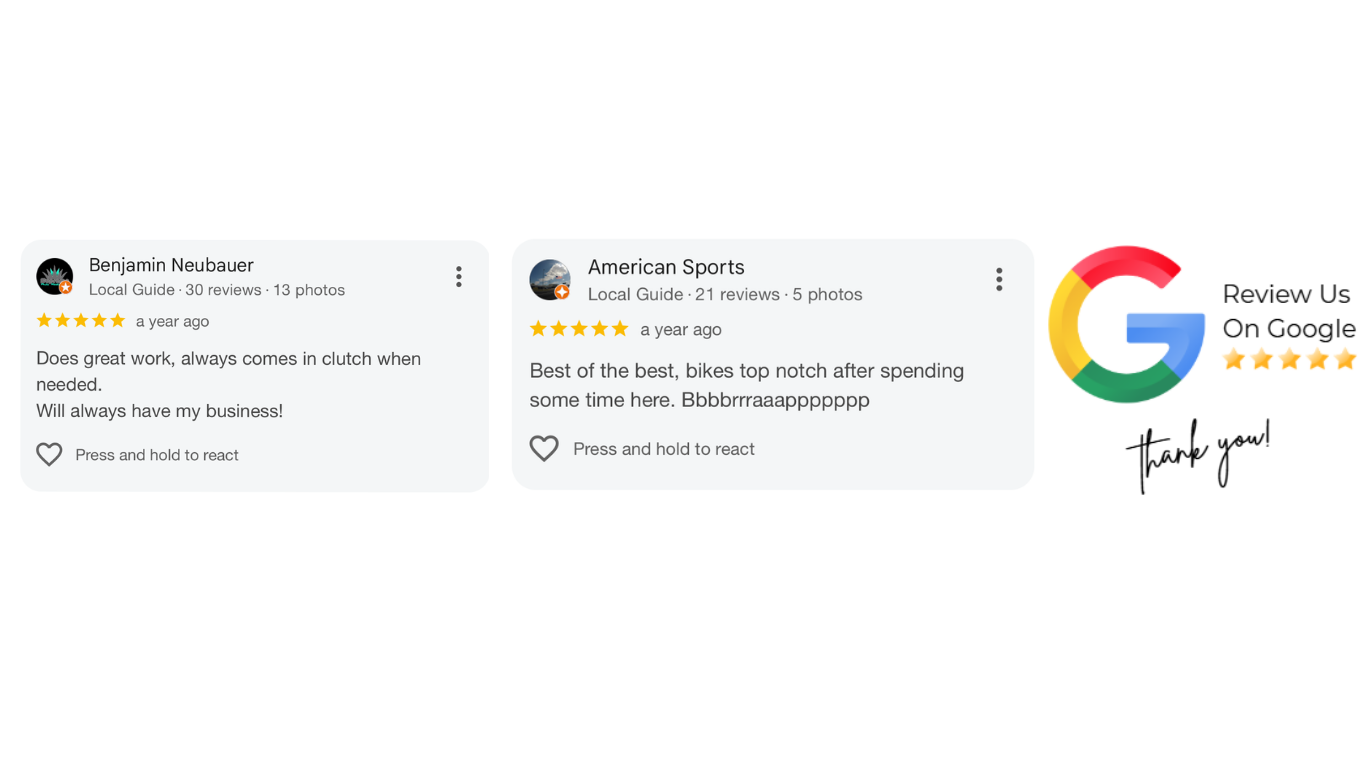
Task: Click American Sports profile avatar
Action: [x=550, y=280]
